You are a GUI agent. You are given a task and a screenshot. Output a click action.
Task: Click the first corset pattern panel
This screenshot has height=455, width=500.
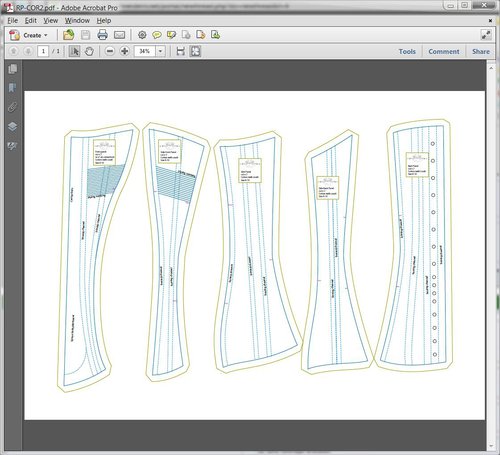click(98, 257)
